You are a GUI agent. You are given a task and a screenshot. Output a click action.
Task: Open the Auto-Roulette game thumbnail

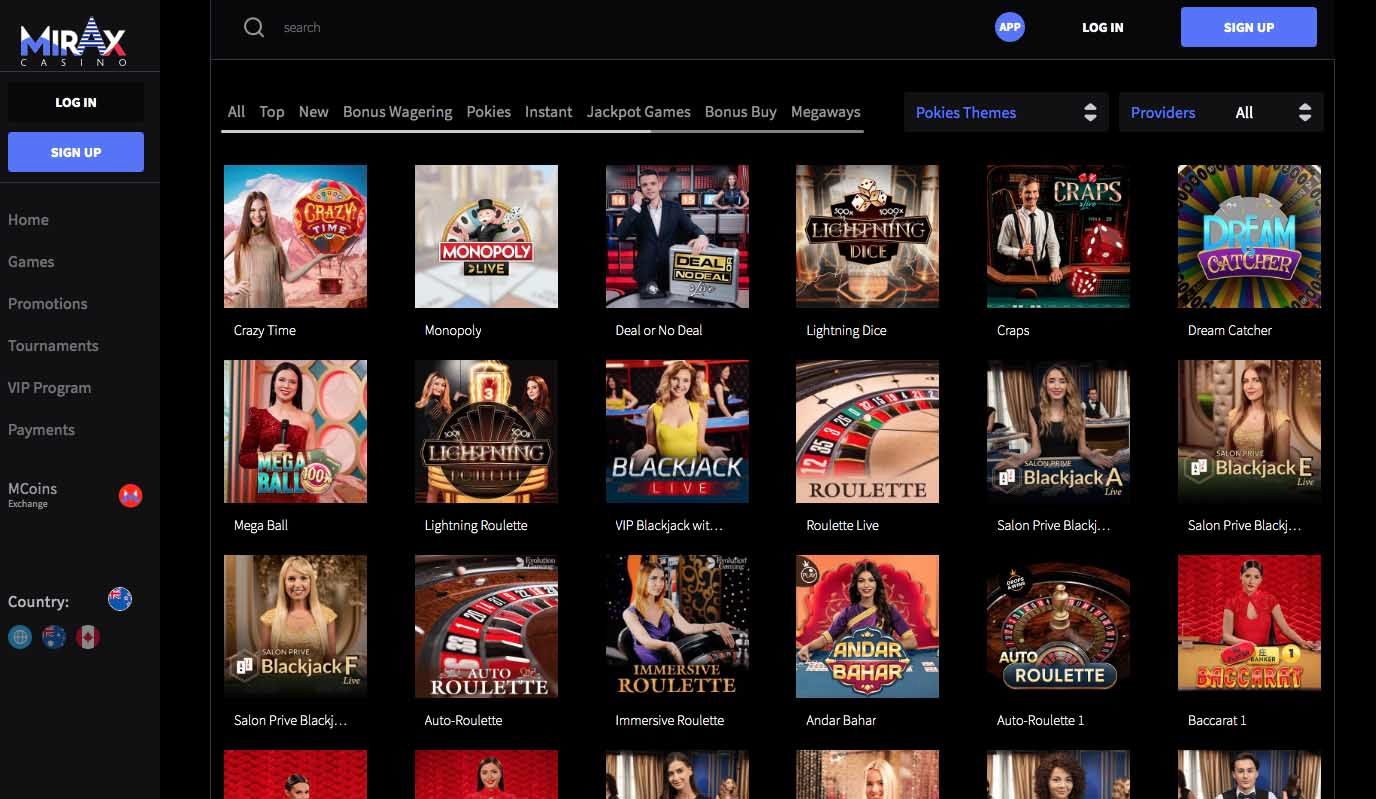(x=486, y=626)
